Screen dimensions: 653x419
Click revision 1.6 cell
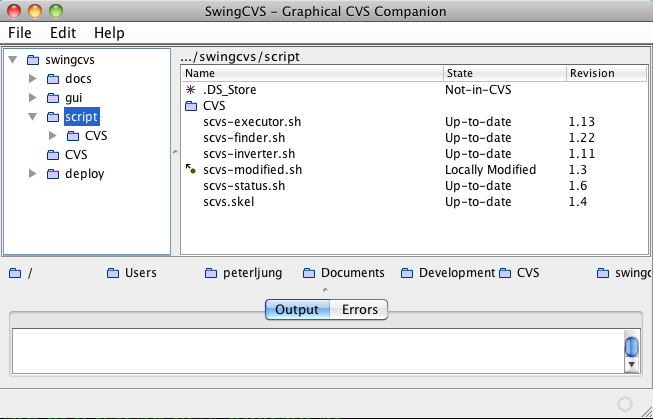tap(578, 186)
